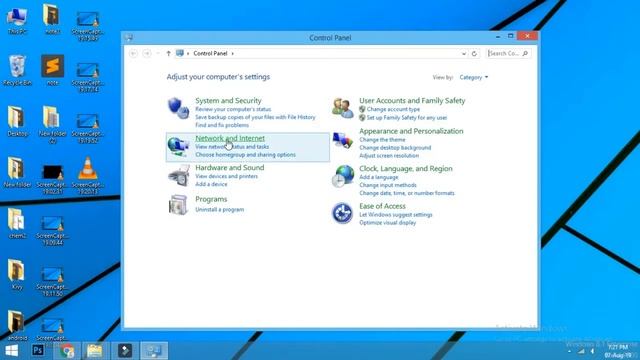Open the recent locations dropdown arrow
640x360 pixels.
pos(158,53)
